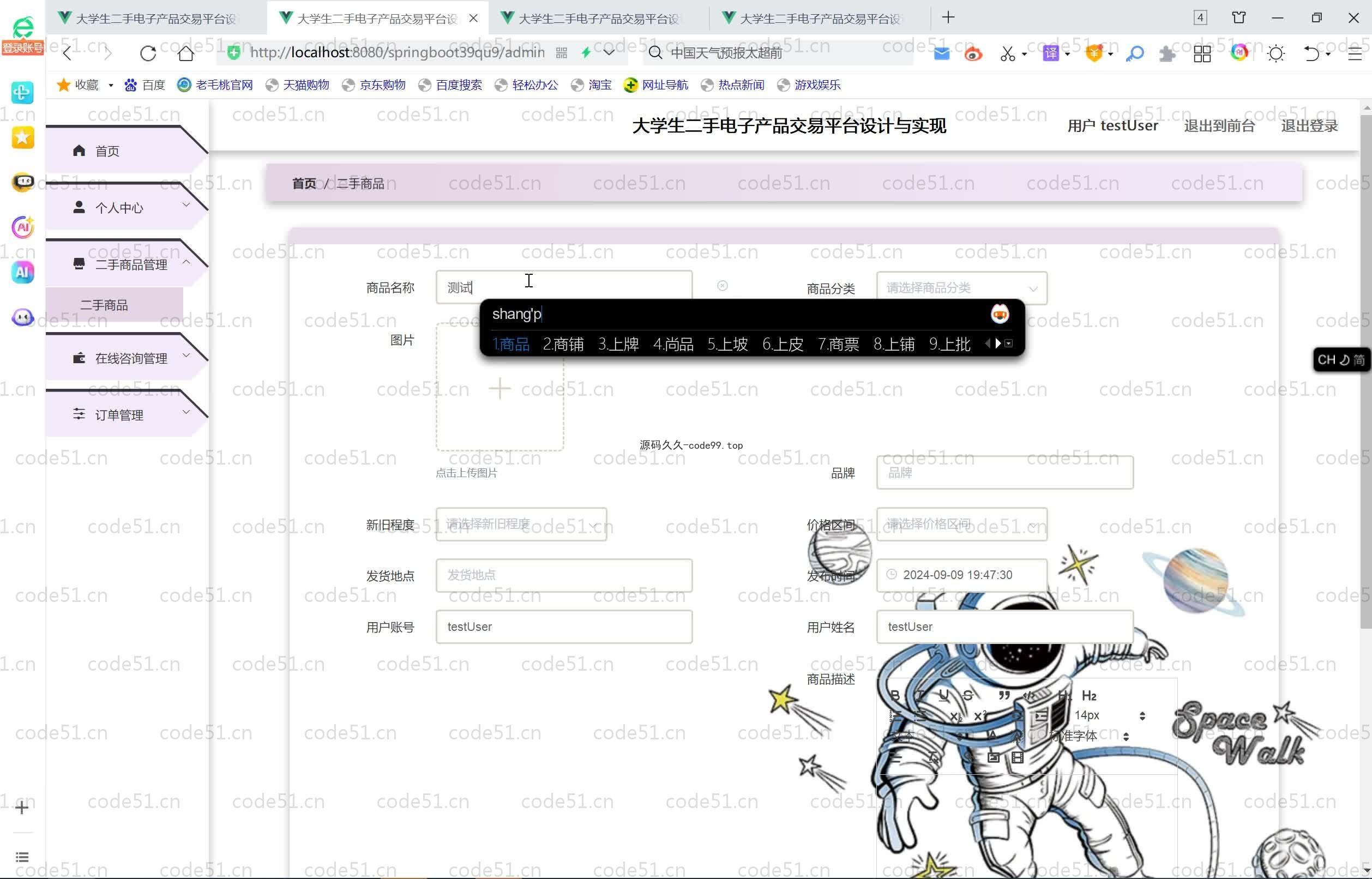This screenshot has width=1372, height=879.
Task: Click 退出到前台 link
Action: [x=1219, y=125]
